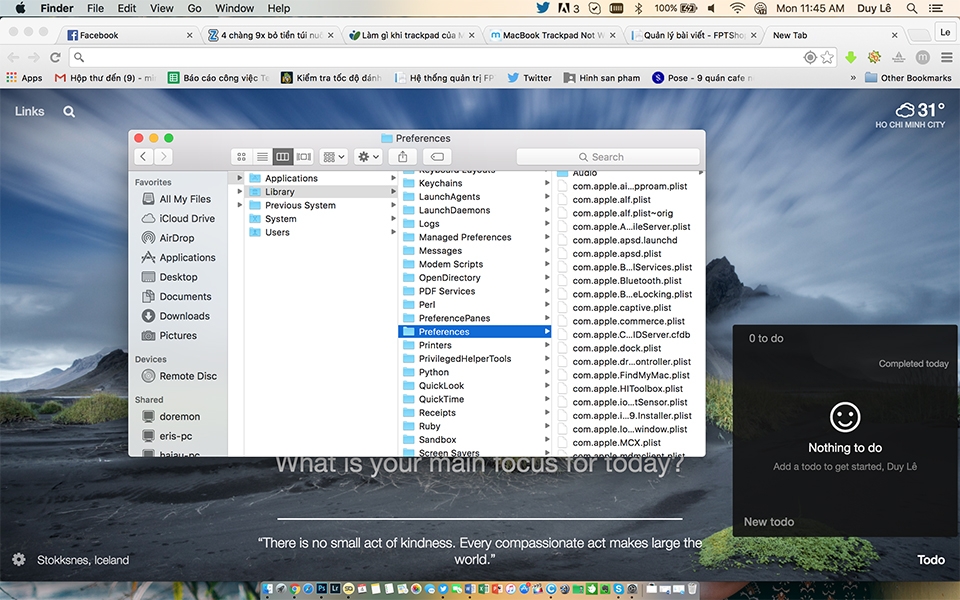The image size is (960, 600).
Task: Go back in Finder window
Action: click(x=143, y=157)
